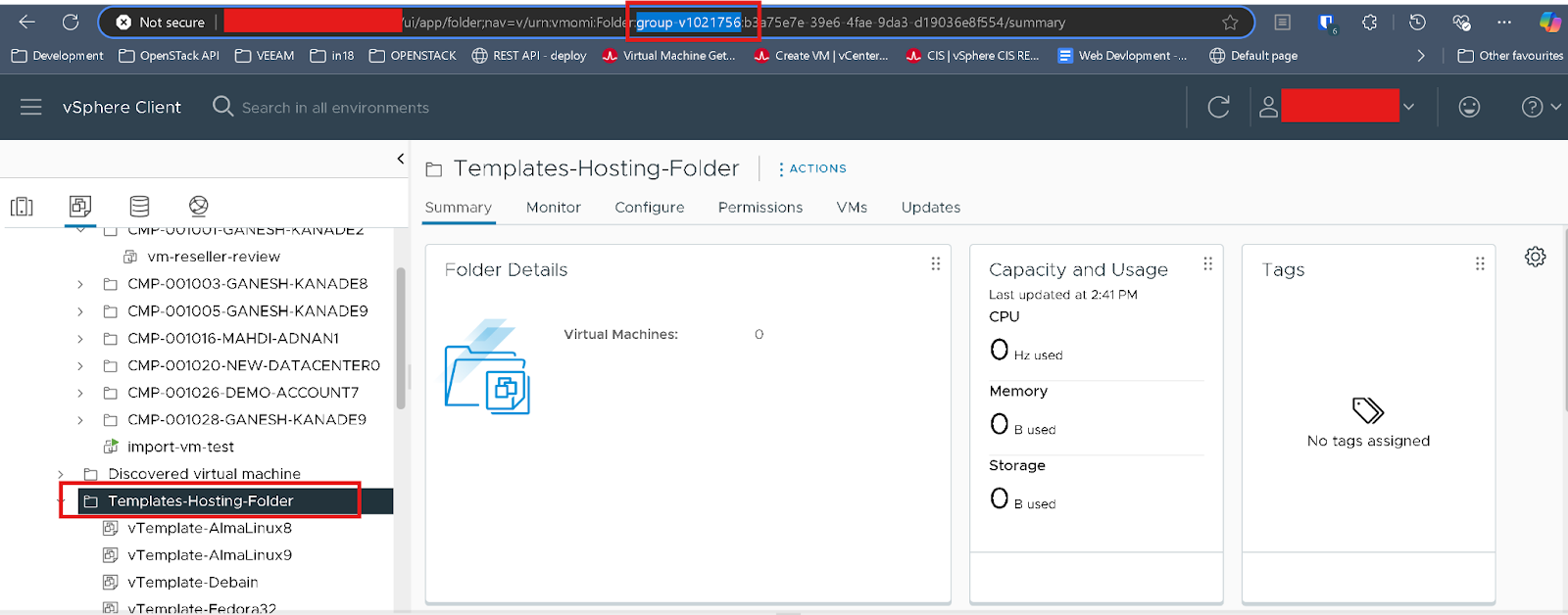The height and width of the screenshot is (615, 1568).
Task: Expand the CMP-001003-GANESH-KANADE8 folder
Action: coord(80,284)
